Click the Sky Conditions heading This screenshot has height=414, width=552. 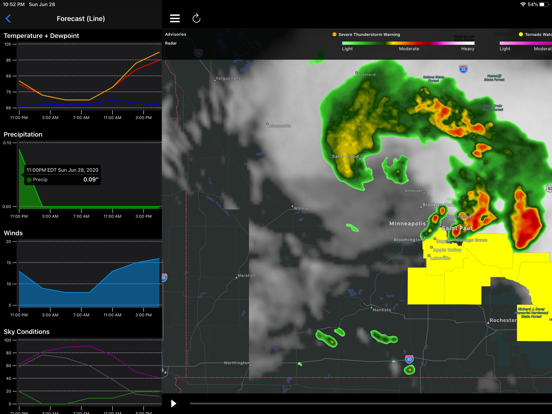pos(26,332)
